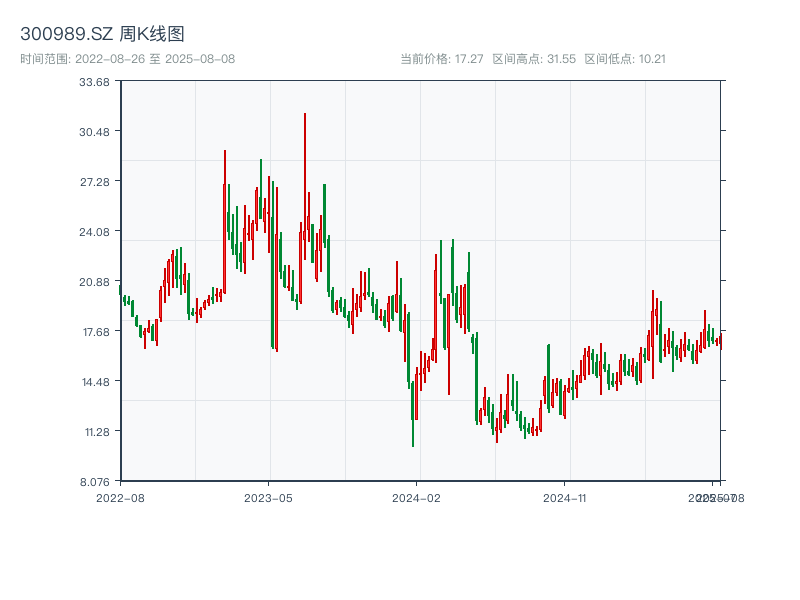
Task: Click the 2024-02 x-axis date label
Action: [x=417, y=497]
